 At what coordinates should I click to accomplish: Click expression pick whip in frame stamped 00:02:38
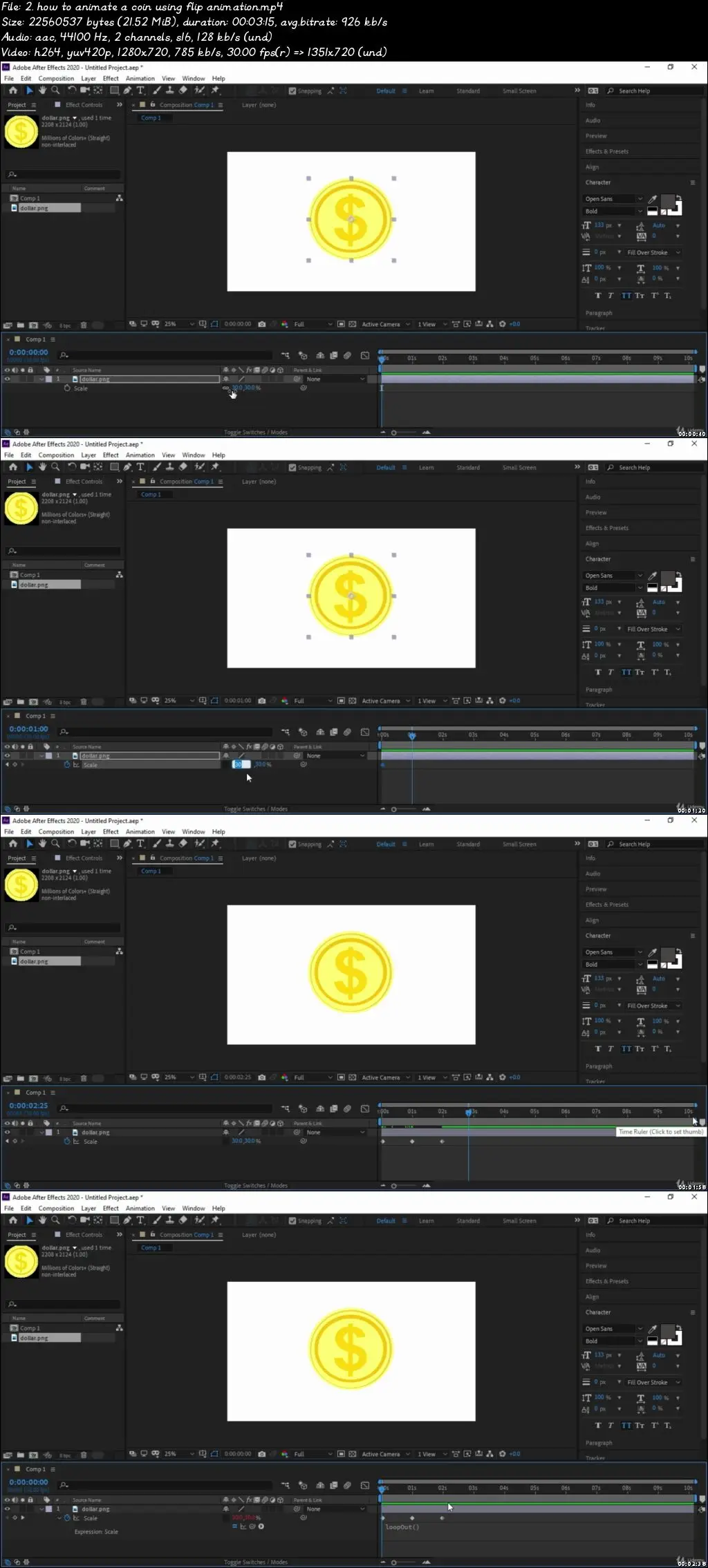point(252,1527)
